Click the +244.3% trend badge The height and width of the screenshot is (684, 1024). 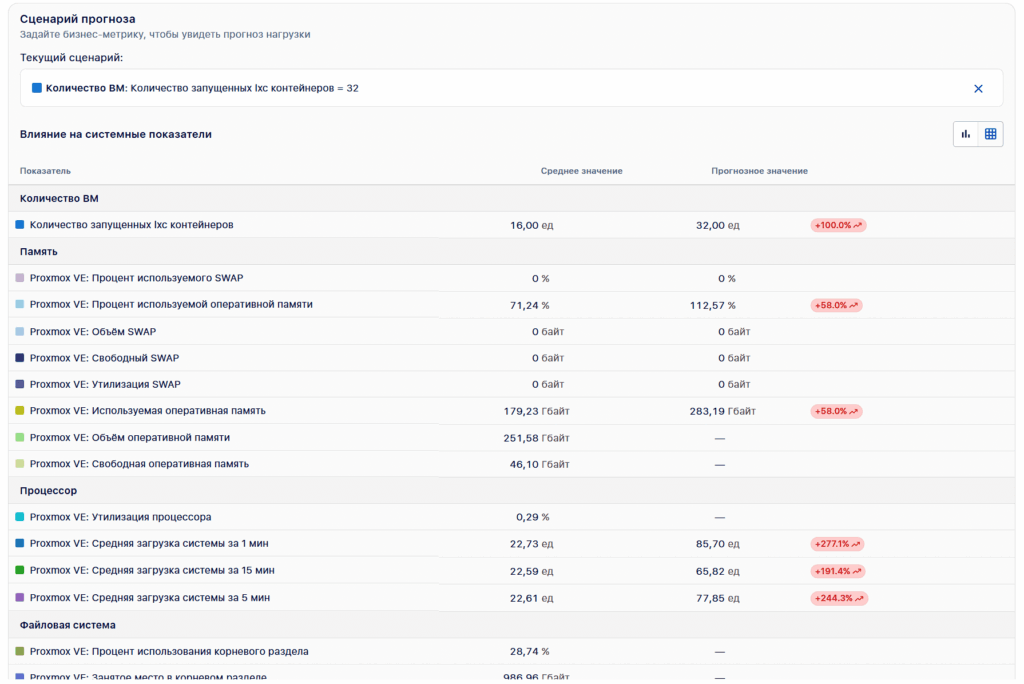click(839, 598)
